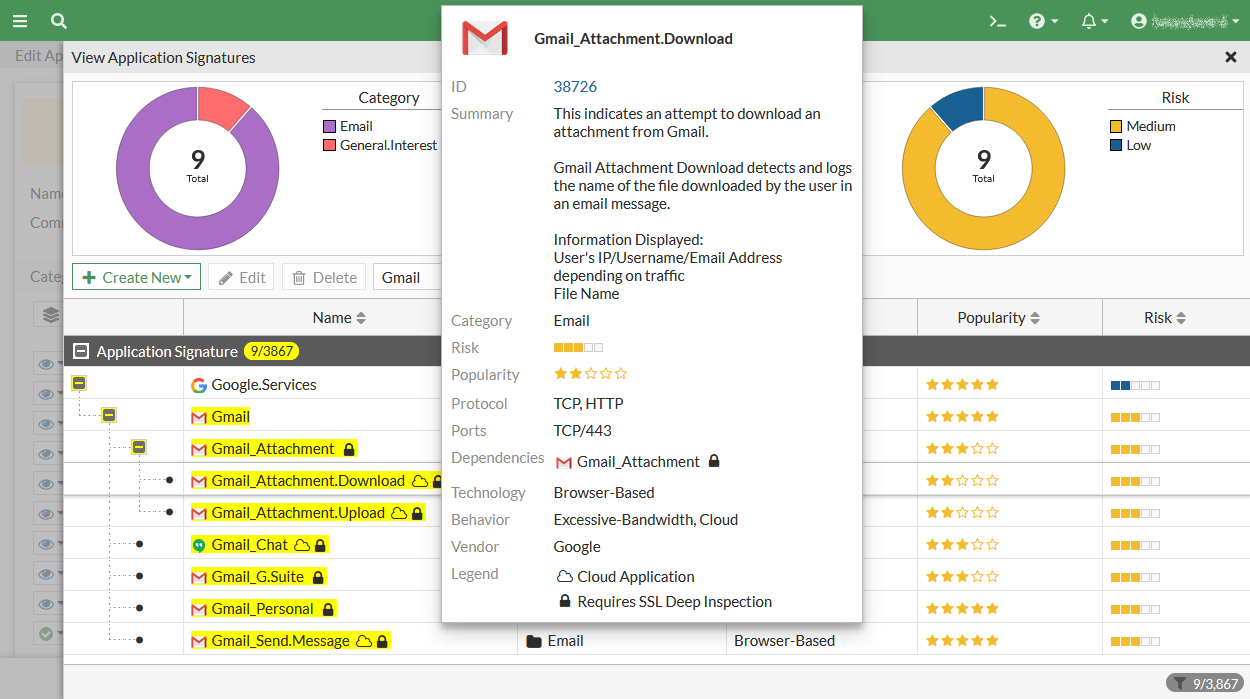Sort the table by Popularity column
Screen dimensions: 1250x699
(x=999, y=318)
